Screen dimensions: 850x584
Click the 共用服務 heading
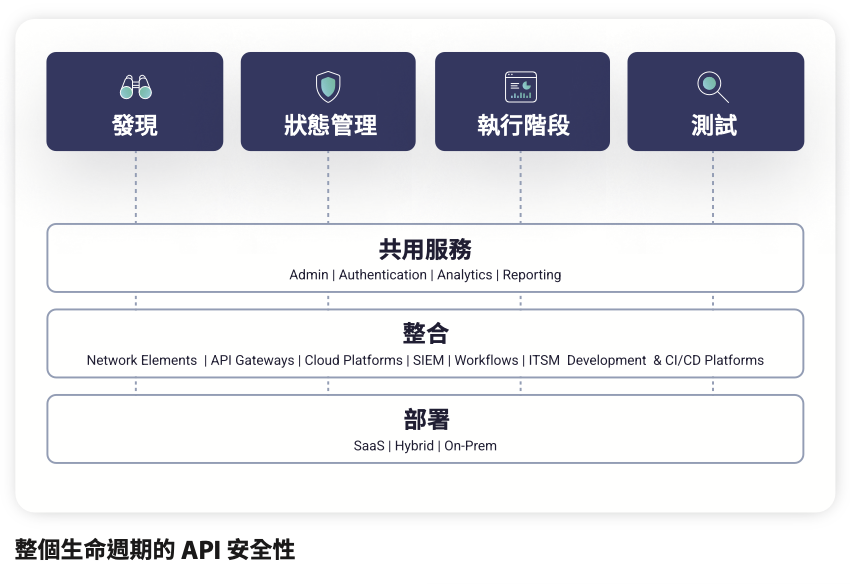[x=425, y=249]
